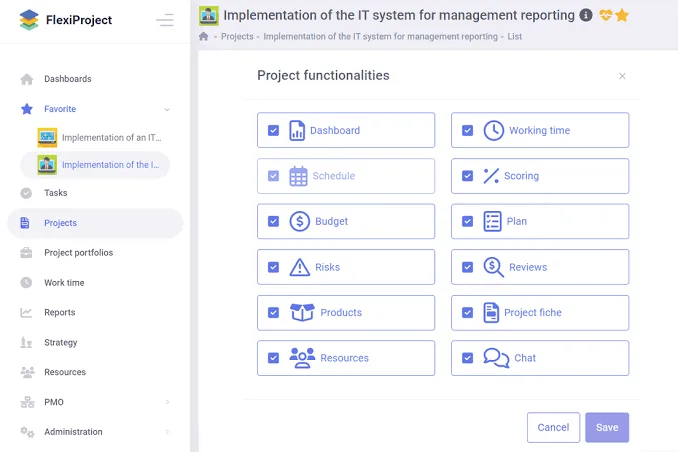Toggle the Budget checkbox
This screenshot has height=452, width=678.
(273, 221)
